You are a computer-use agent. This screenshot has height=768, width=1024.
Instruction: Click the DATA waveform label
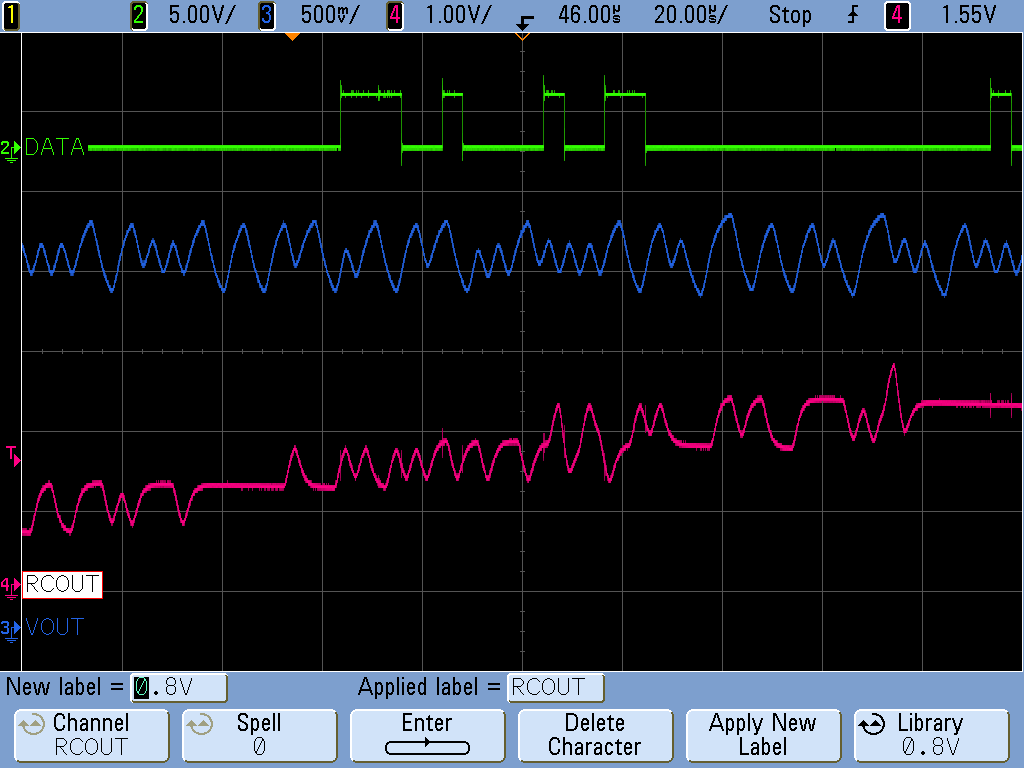[x=55, y=148]
